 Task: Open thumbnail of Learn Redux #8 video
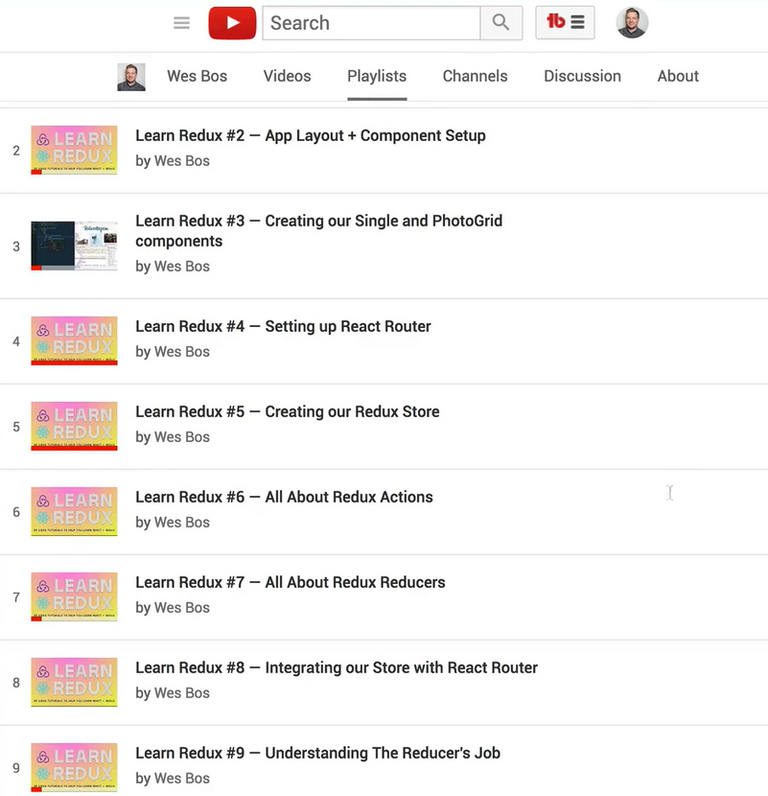pos(74,682)
